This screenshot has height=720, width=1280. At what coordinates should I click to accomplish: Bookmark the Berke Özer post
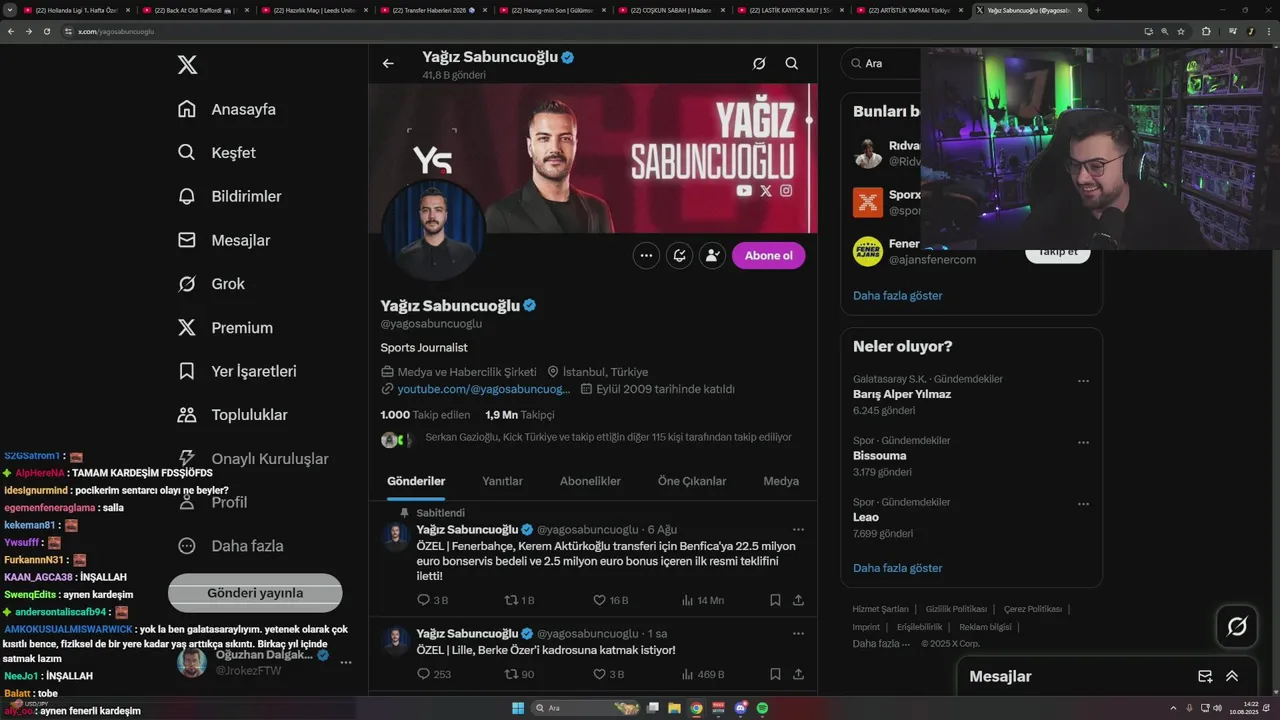point(775,674)
